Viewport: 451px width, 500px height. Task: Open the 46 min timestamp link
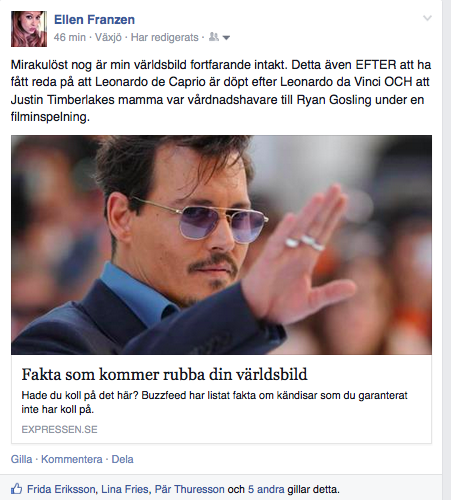pyautogui.click(x=70, y=37)
